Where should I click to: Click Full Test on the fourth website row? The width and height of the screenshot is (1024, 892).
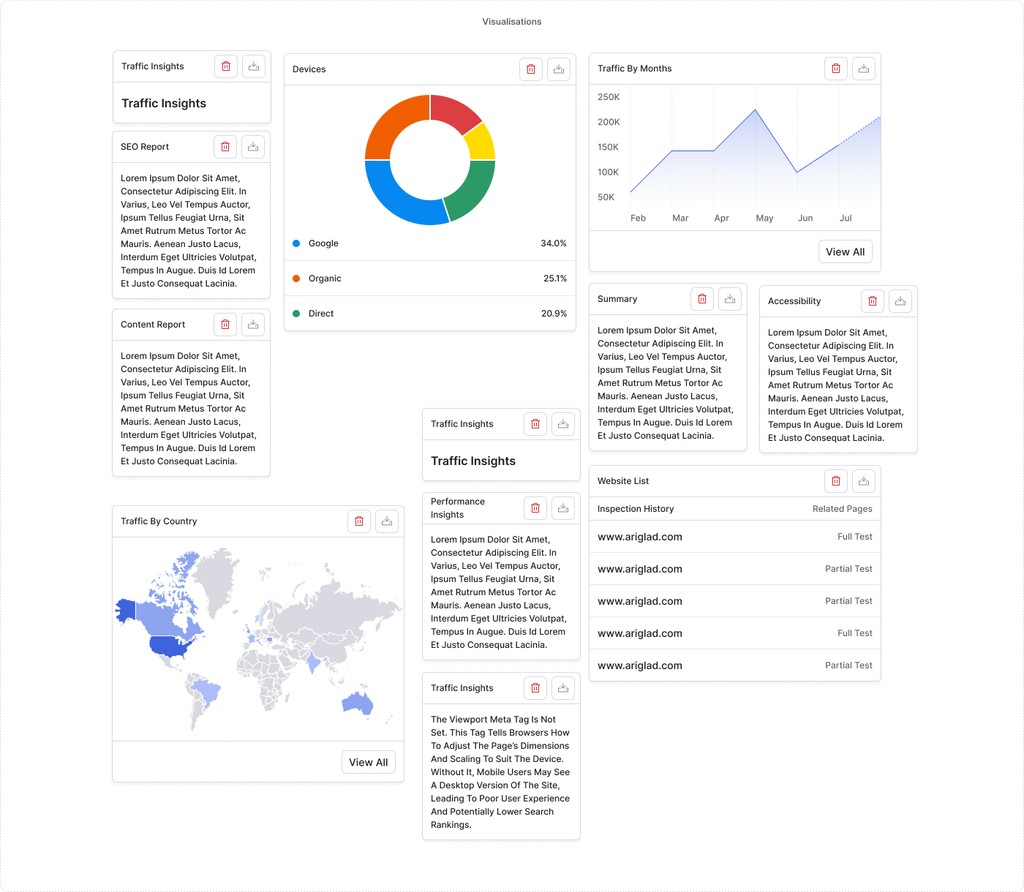853,632
